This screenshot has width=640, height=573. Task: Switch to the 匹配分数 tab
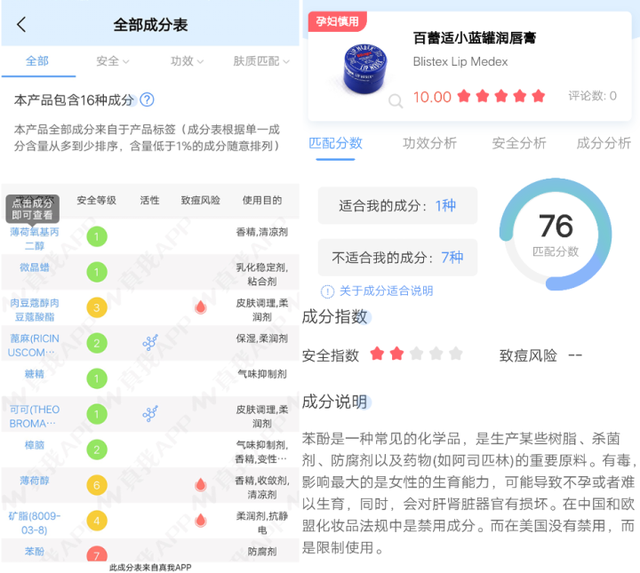(x=335, y=143)
